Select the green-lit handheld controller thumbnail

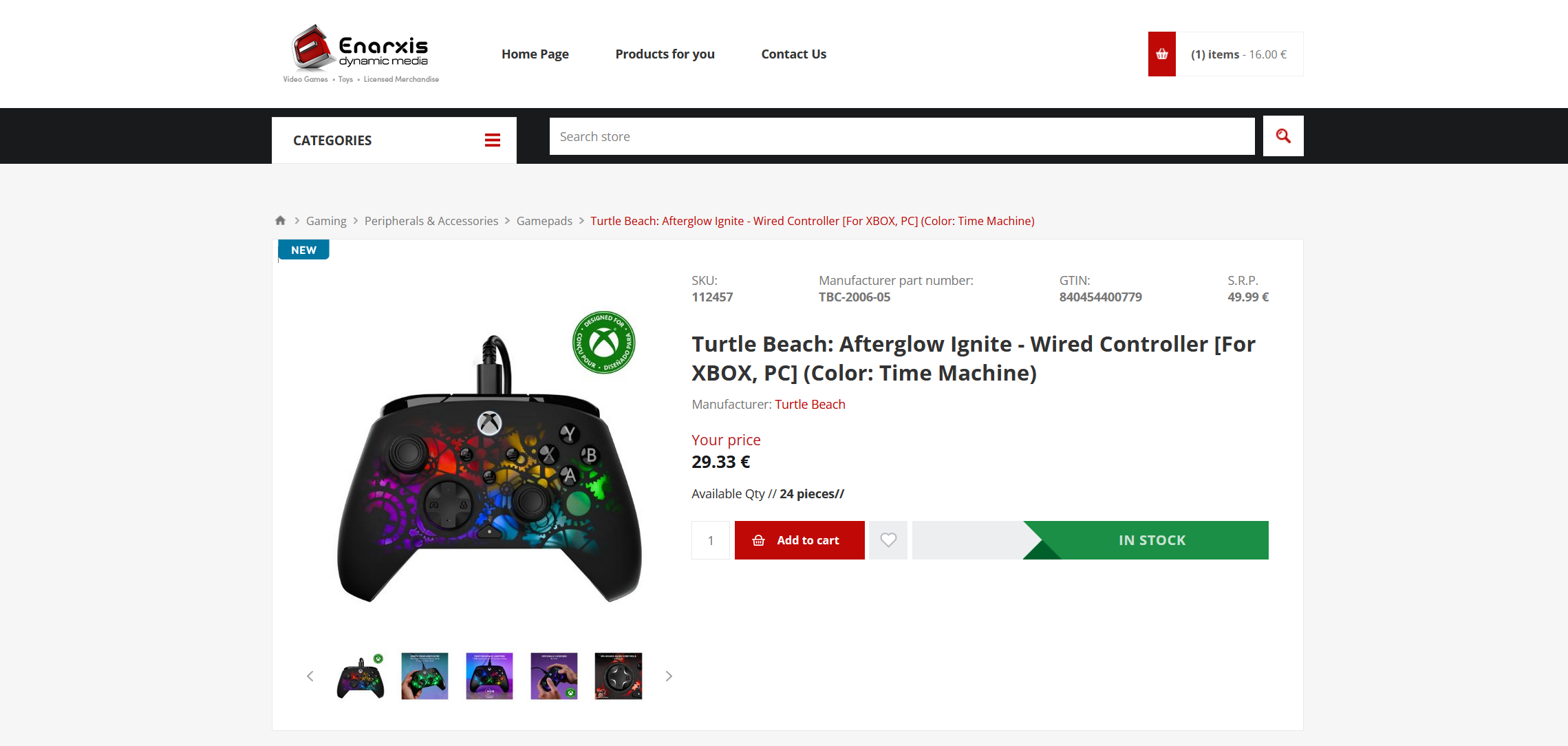pyautogui.click(x=425, y=676)
